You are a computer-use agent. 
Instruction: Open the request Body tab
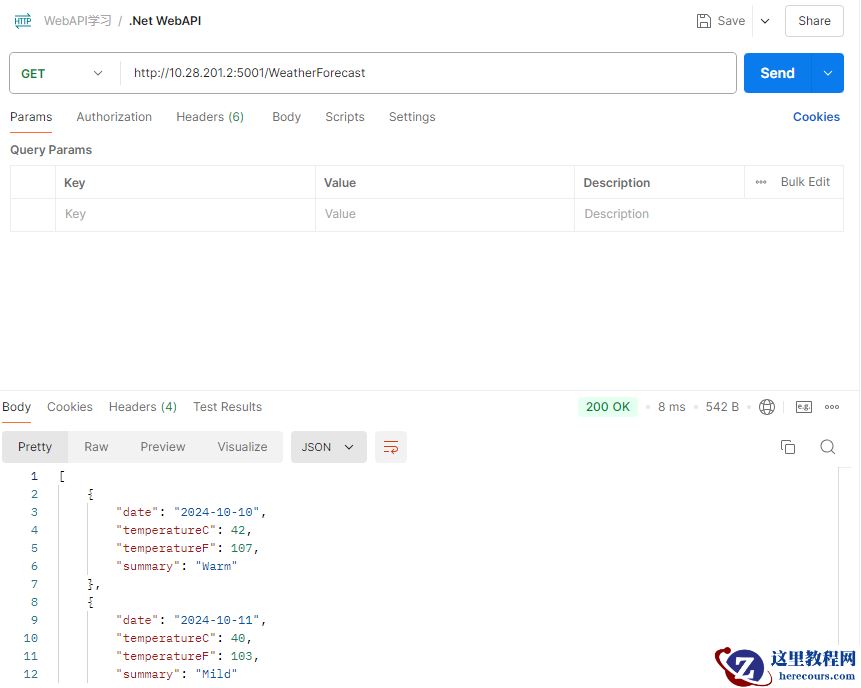[287, 117]
